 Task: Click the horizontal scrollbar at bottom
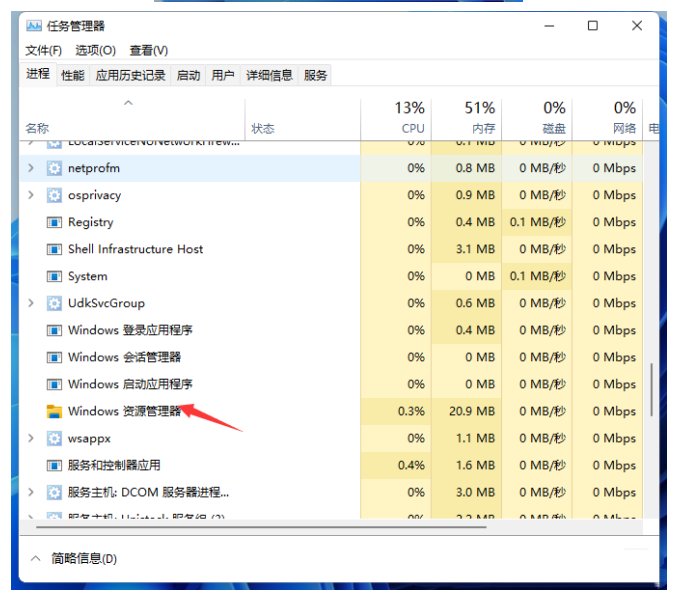261,527
